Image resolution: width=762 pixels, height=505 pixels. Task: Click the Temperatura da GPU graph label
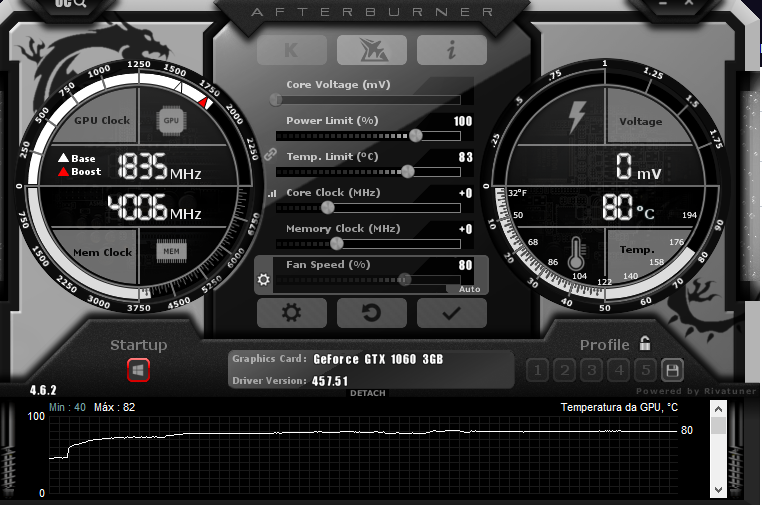point(619,407)
